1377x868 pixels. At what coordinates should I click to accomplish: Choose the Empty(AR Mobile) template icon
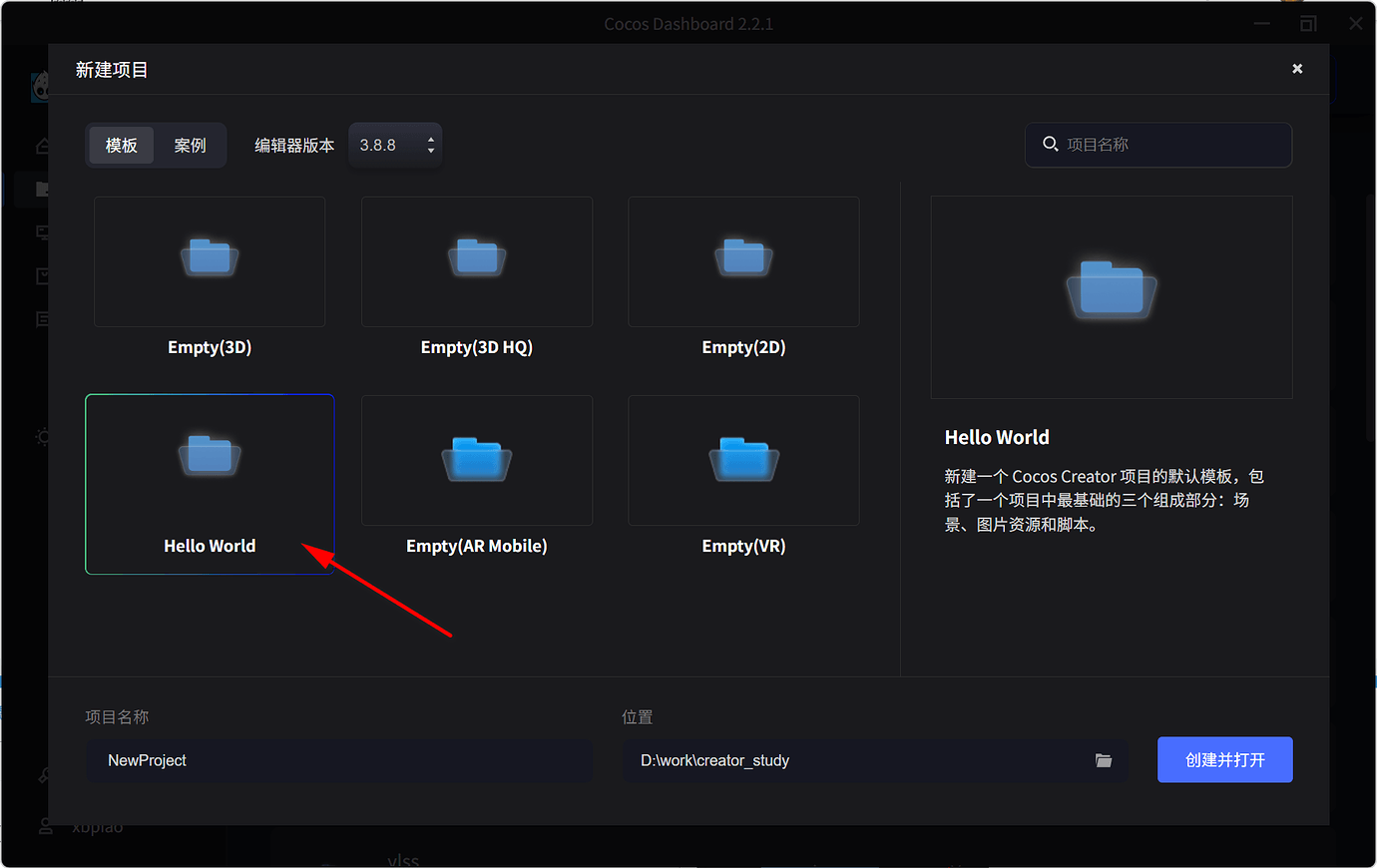(477, 459)
